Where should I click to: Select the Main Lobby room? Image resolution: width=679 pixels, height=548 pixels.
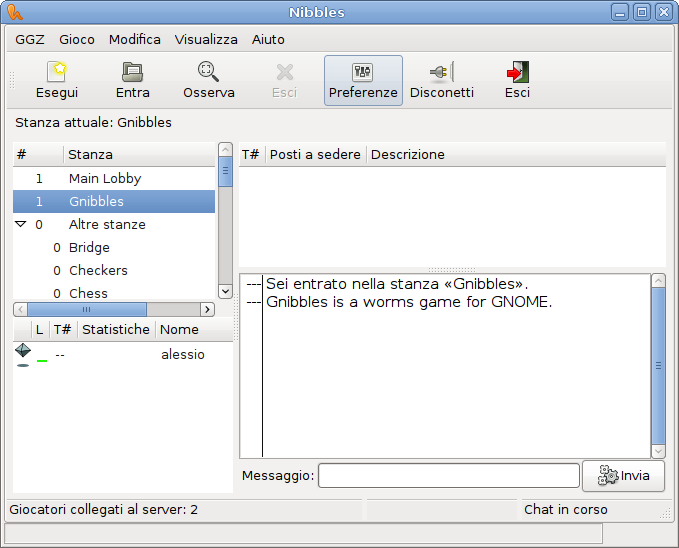click(x=114, y=178)
